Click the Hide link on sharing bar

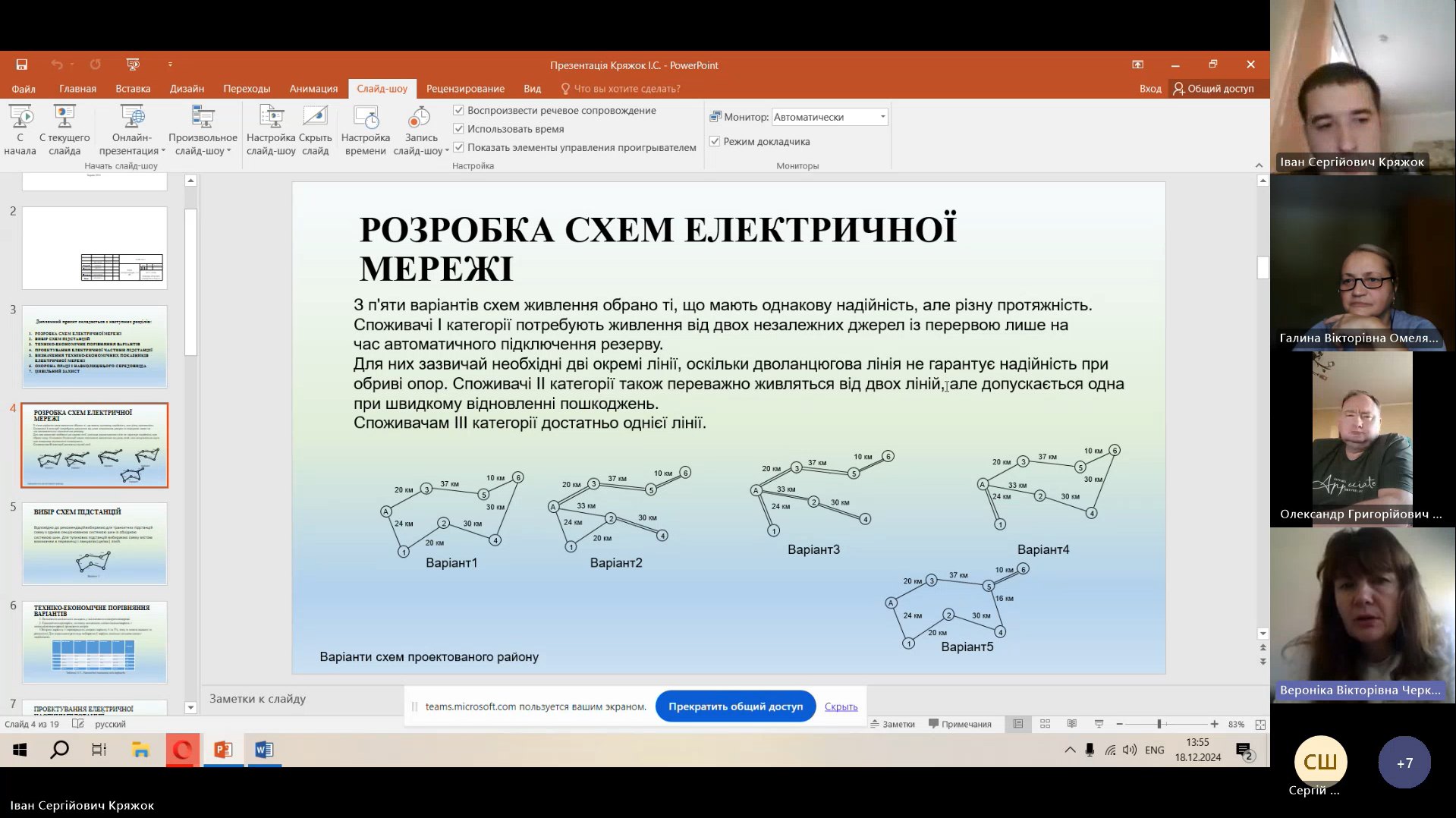tap(841, 706)
